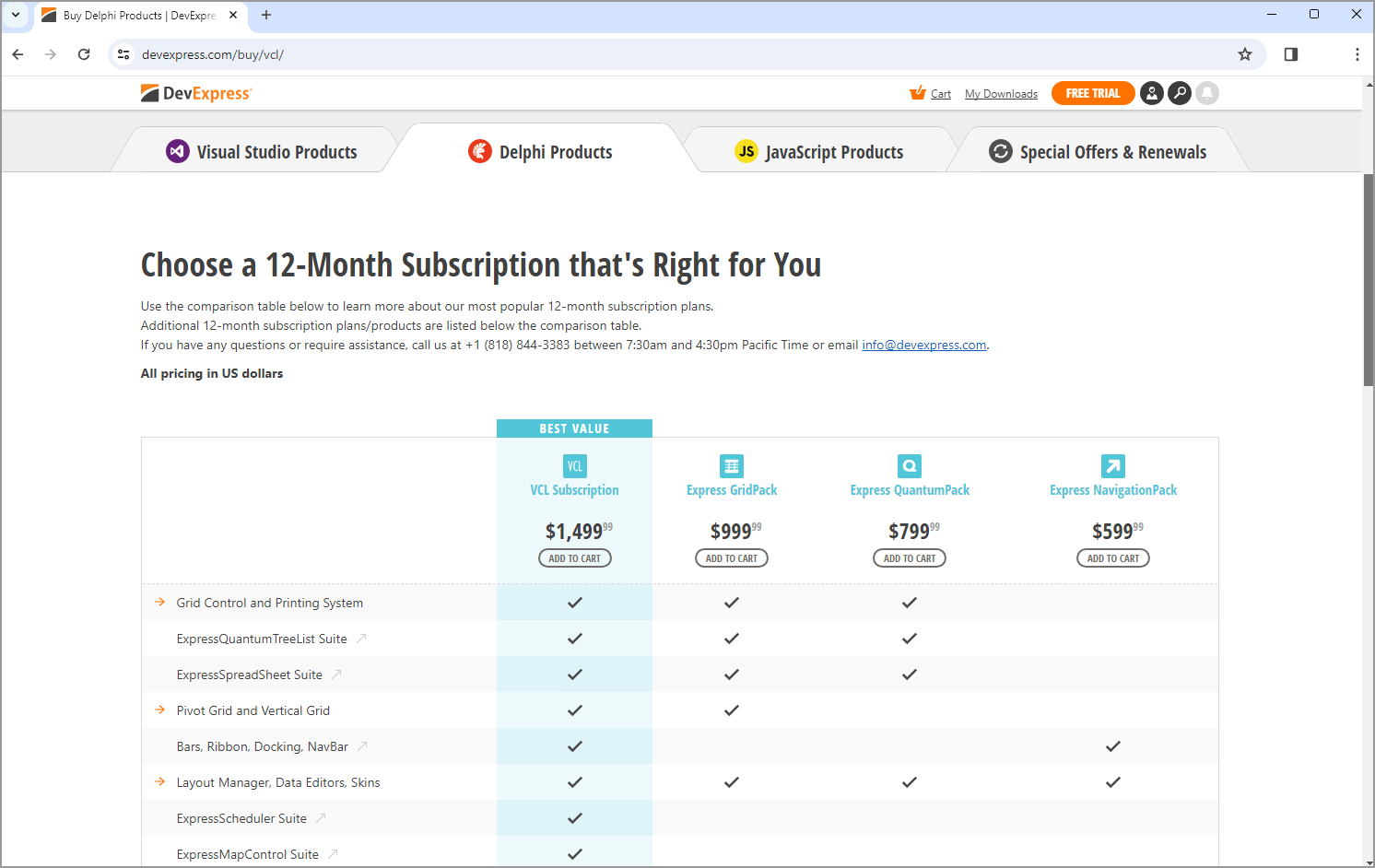The height and width of the screenshot is (868, 1375).
Task: Click the orange FREE TRIAL button
Action: [1092, 93]
